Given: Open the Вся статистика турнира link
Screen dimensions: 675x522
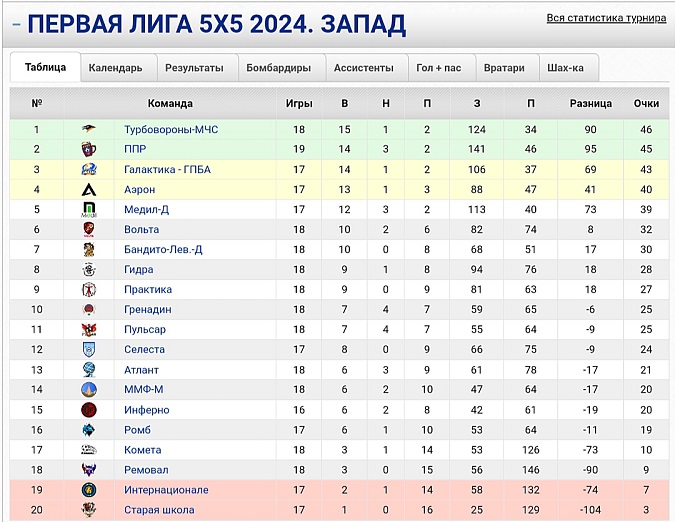Looking at the screenshot, I should 607,19.
